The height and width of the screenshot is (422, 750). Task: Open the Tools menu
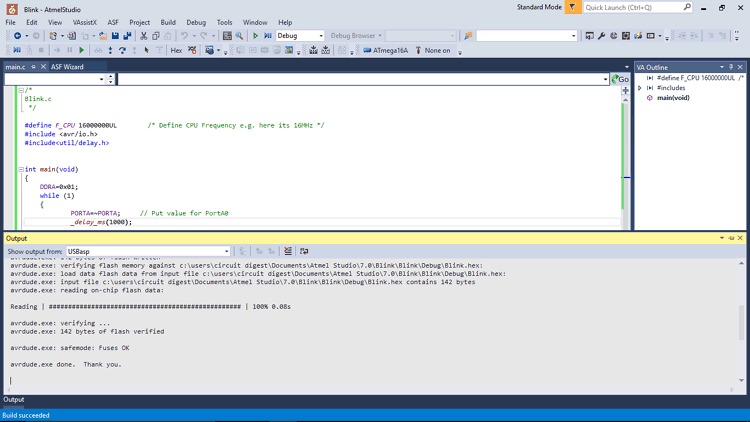(224, 22)
